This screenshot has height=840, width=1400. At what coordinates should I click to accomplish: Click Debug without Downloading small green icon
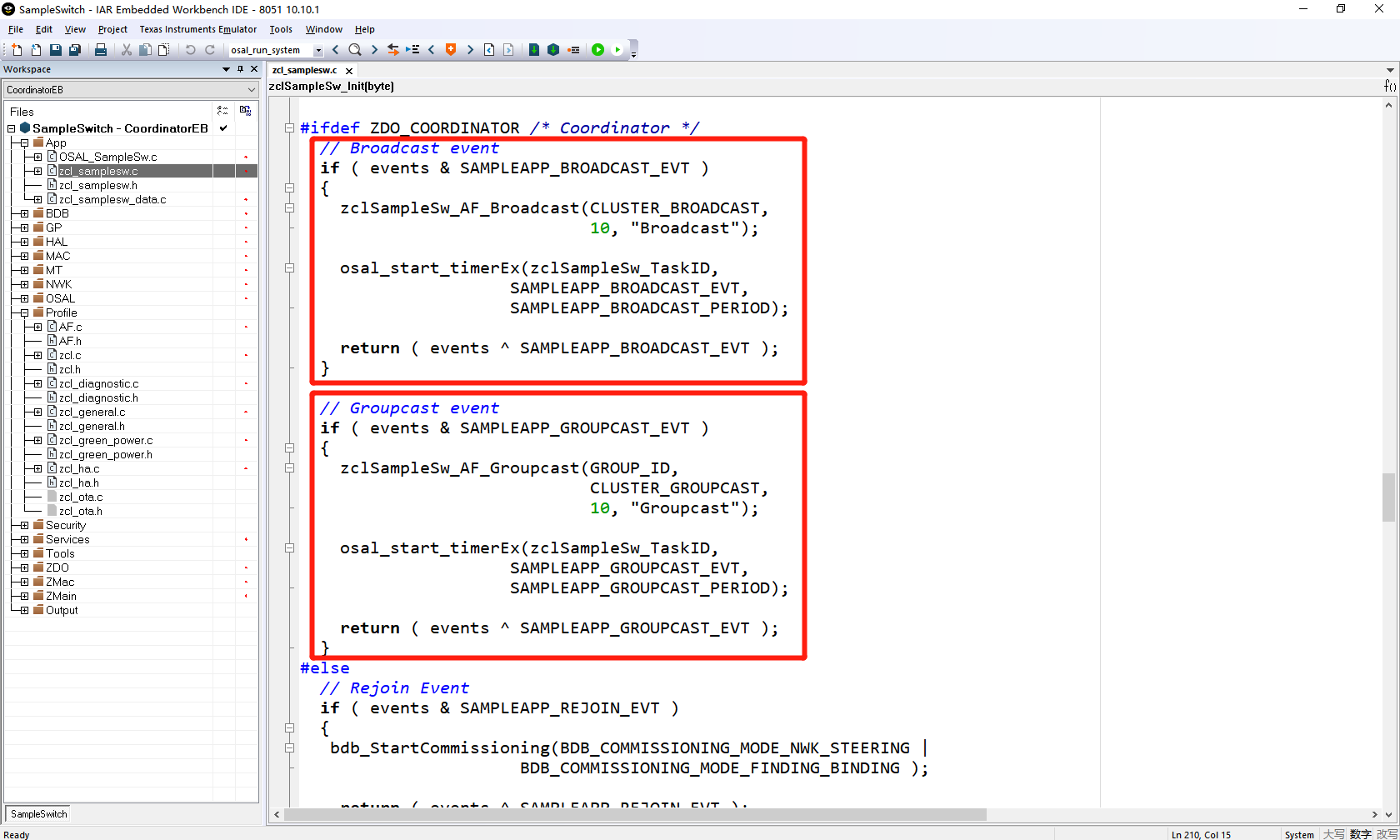point(617,50)
